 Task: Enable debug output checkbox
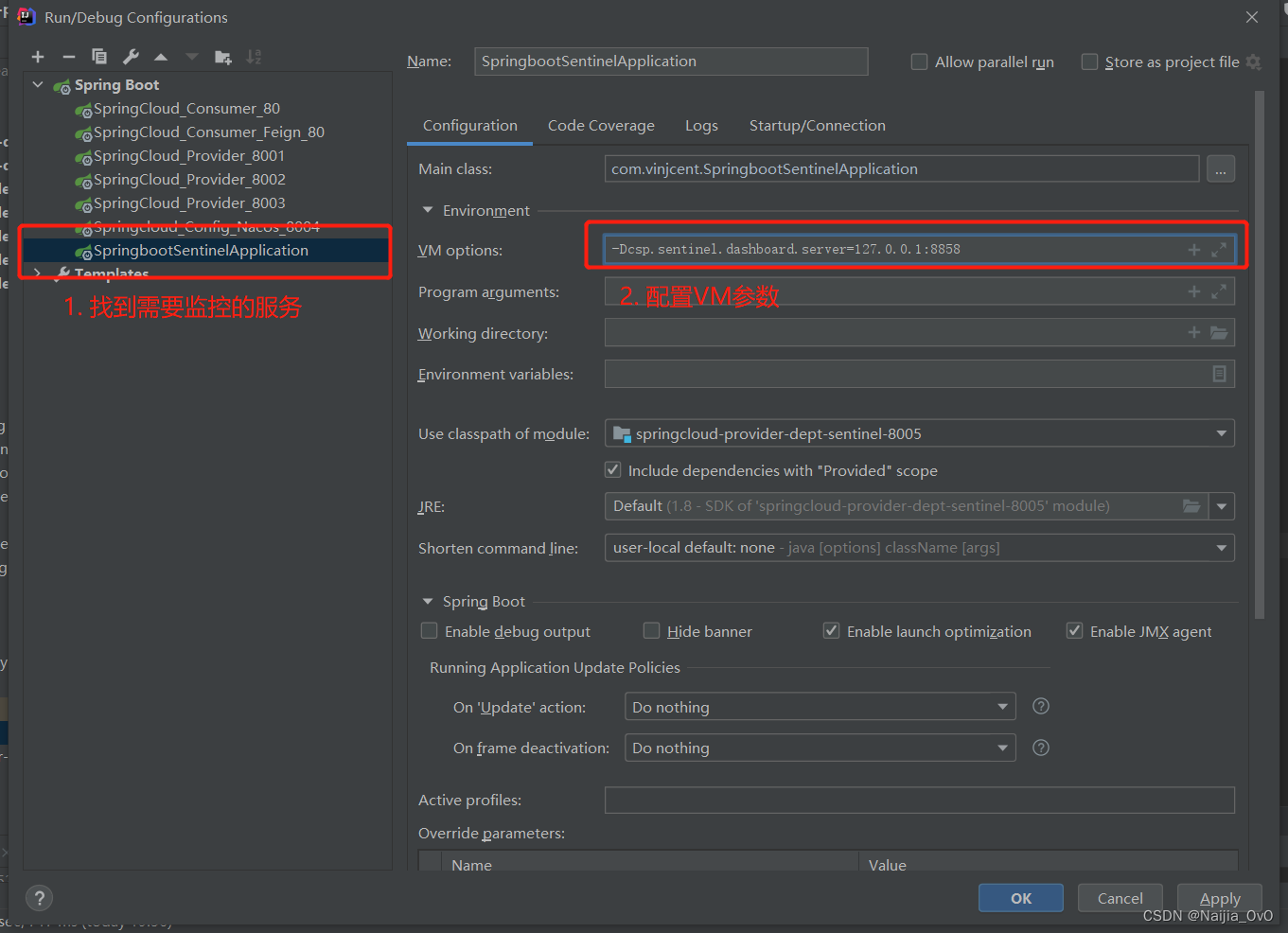(430, 630)
